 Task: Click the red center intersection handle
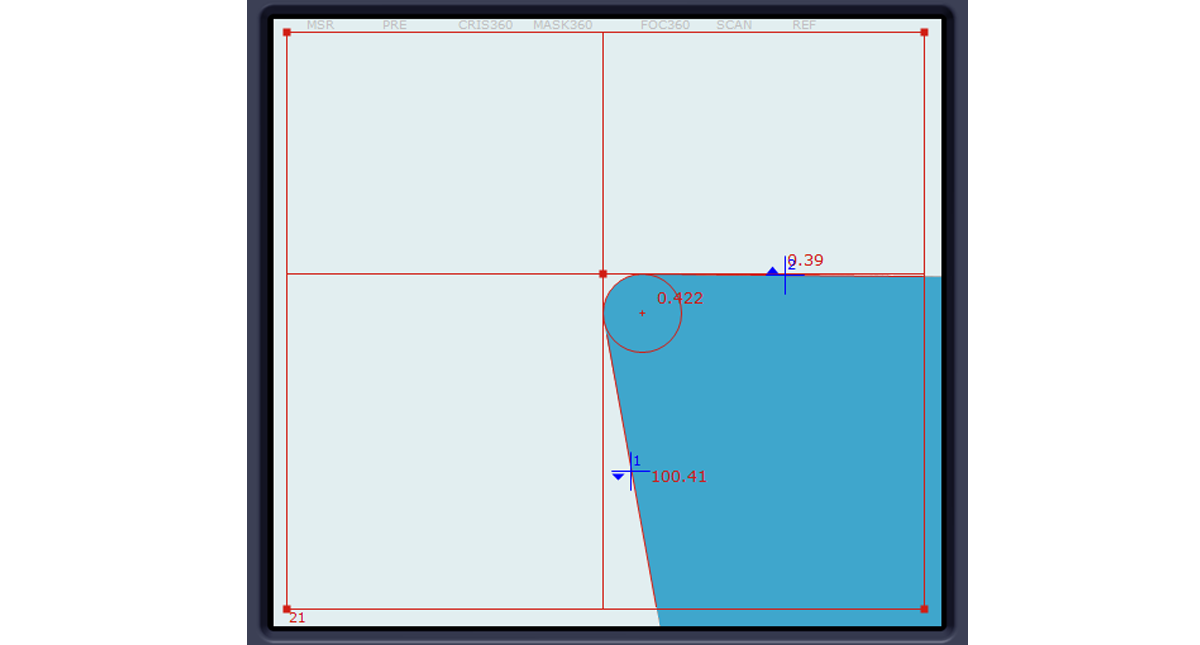click(603, 274)
